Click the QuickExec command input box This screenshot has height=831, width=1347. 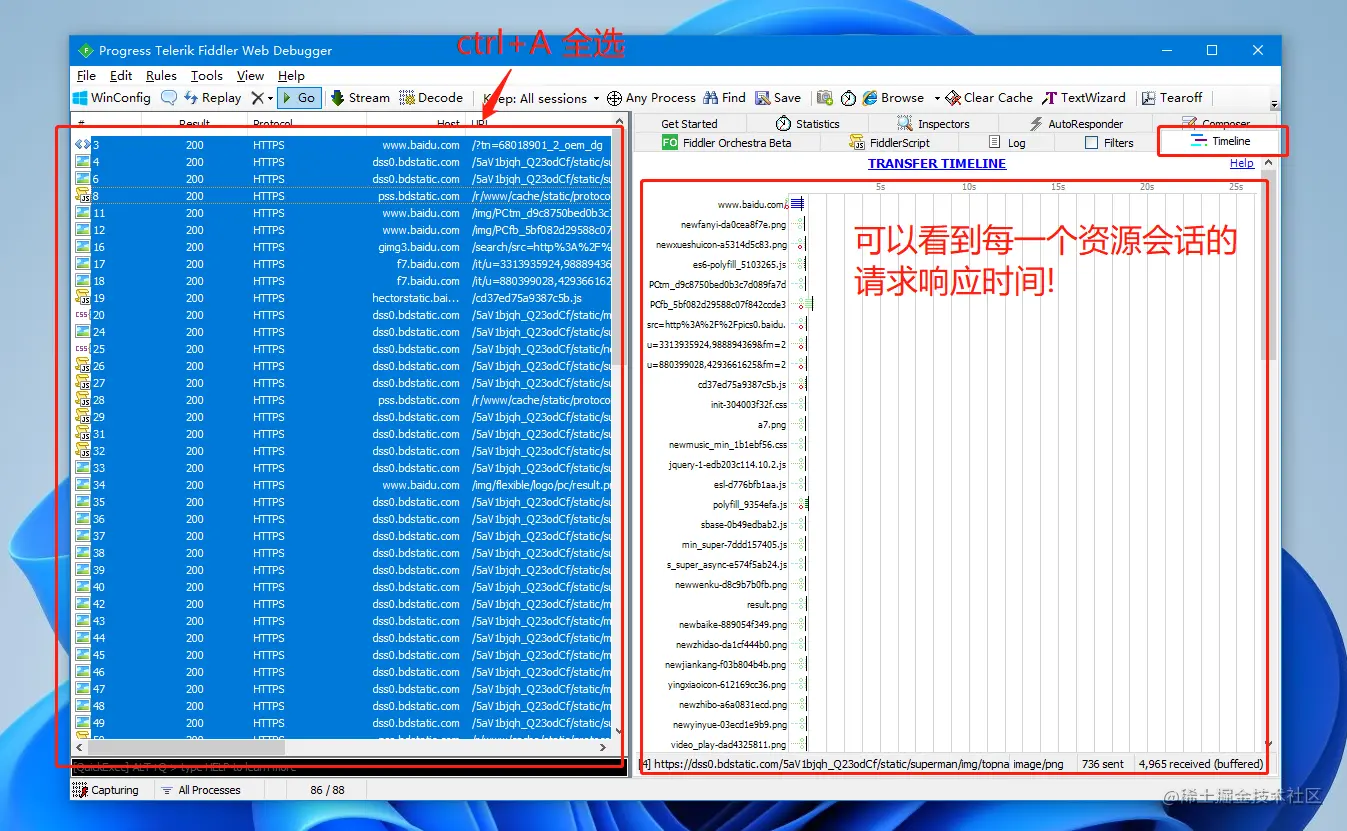pyautogui.click(x=347, y=767)
